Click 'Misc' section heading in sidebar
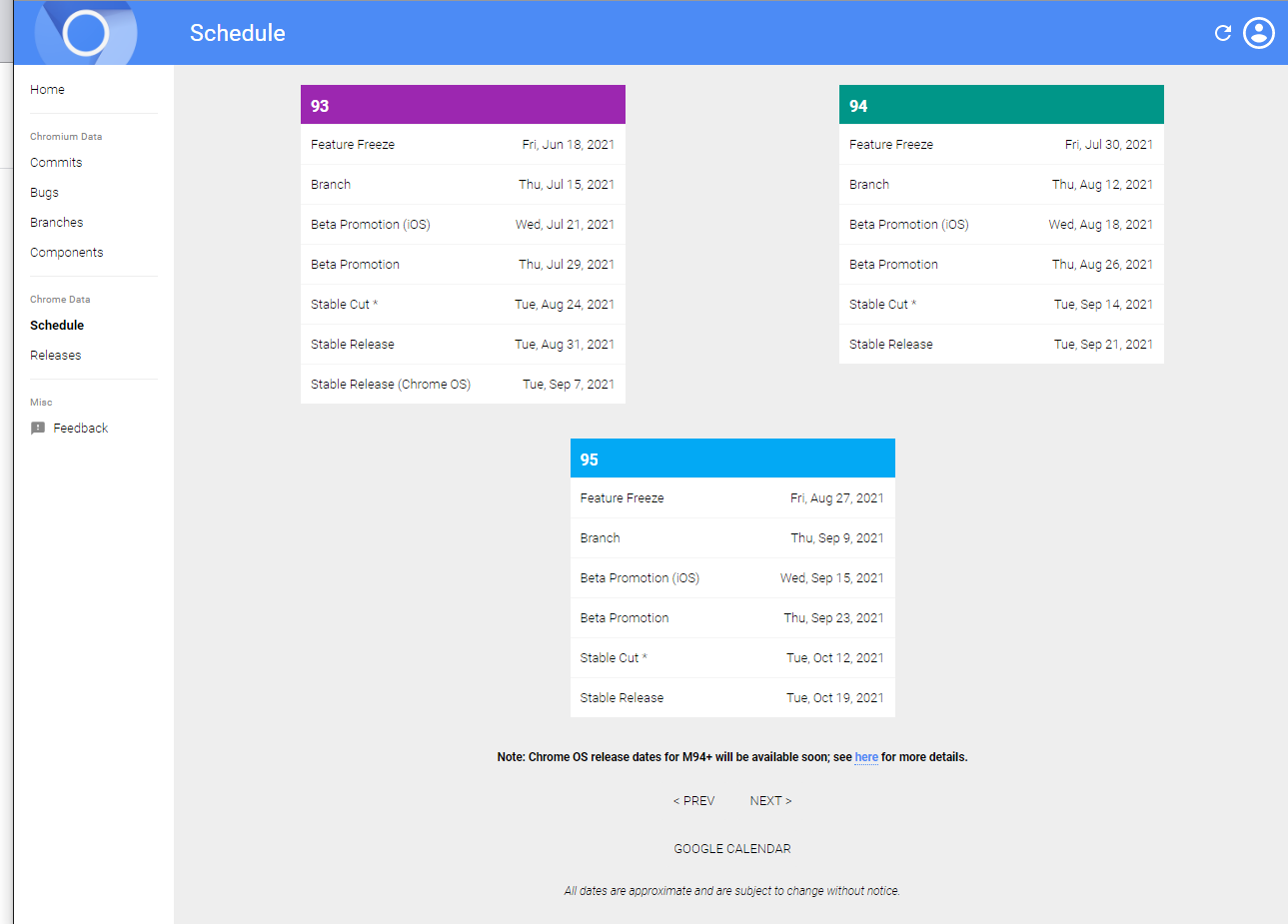Screen dimensions: 1288x924 [41, 403]
